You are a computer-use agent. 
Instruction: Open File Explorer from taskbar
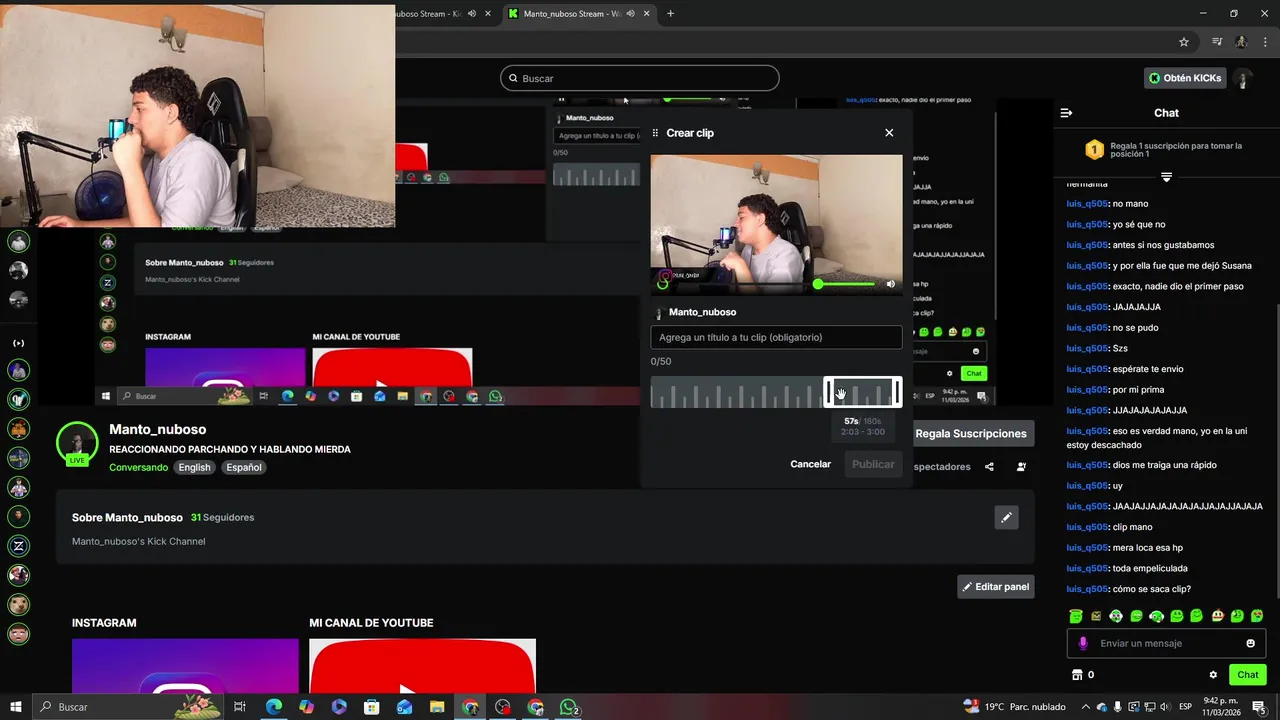437,707
